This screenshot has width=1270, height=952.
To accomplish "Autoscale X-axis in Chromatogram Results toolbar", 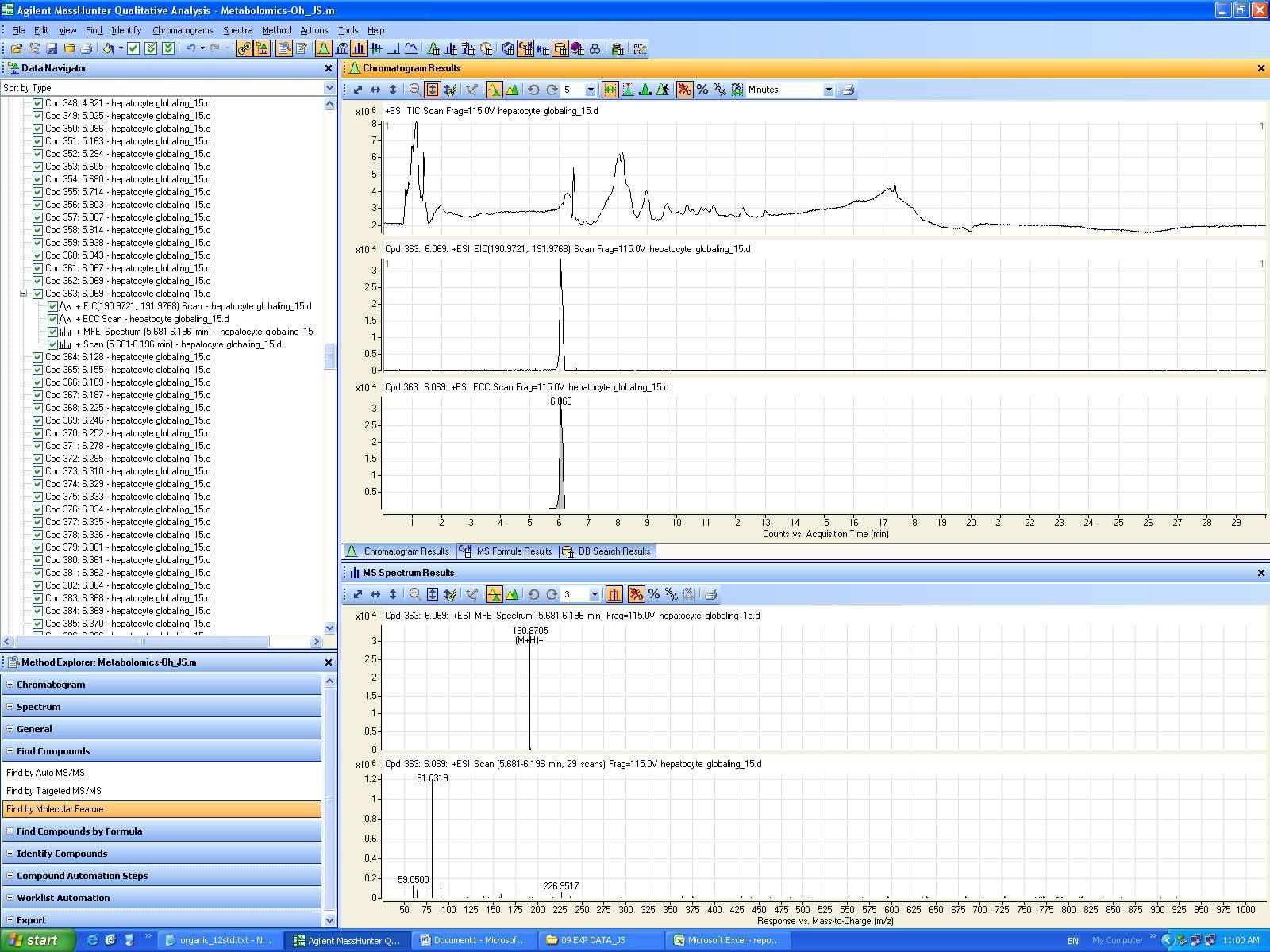I will click(x=375, y=90).
